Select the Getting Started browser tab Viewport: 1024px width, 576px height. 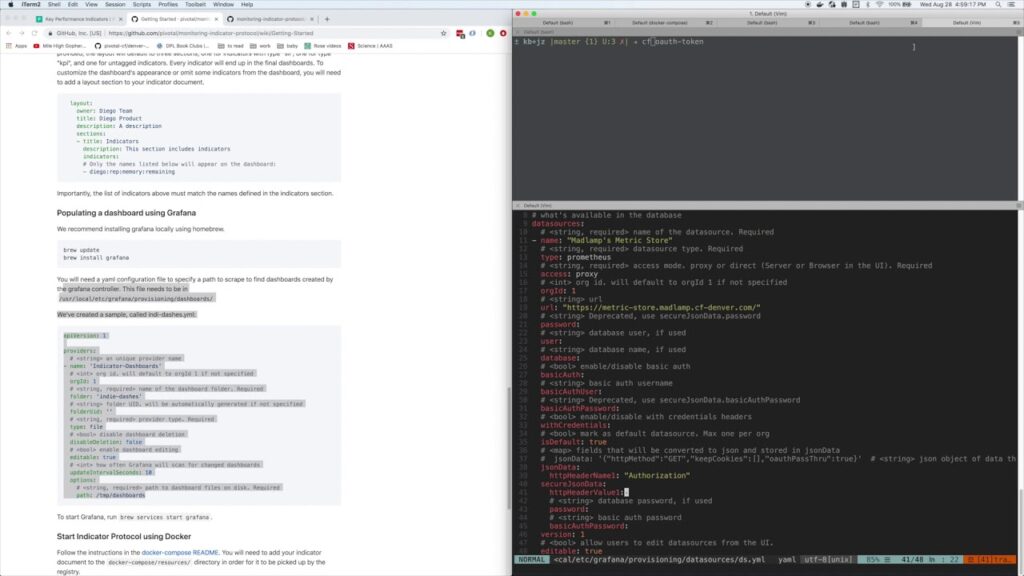(x=173, y=19)
